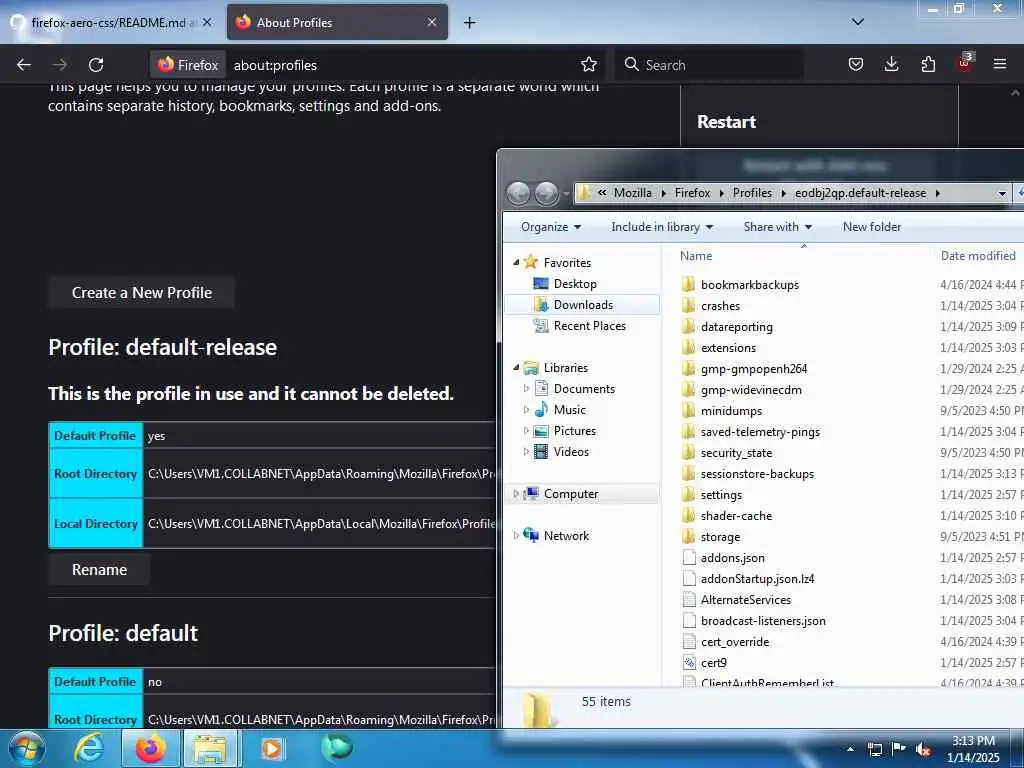
Task: Collapse the Libraries tree group
Action: pos(516,368)
